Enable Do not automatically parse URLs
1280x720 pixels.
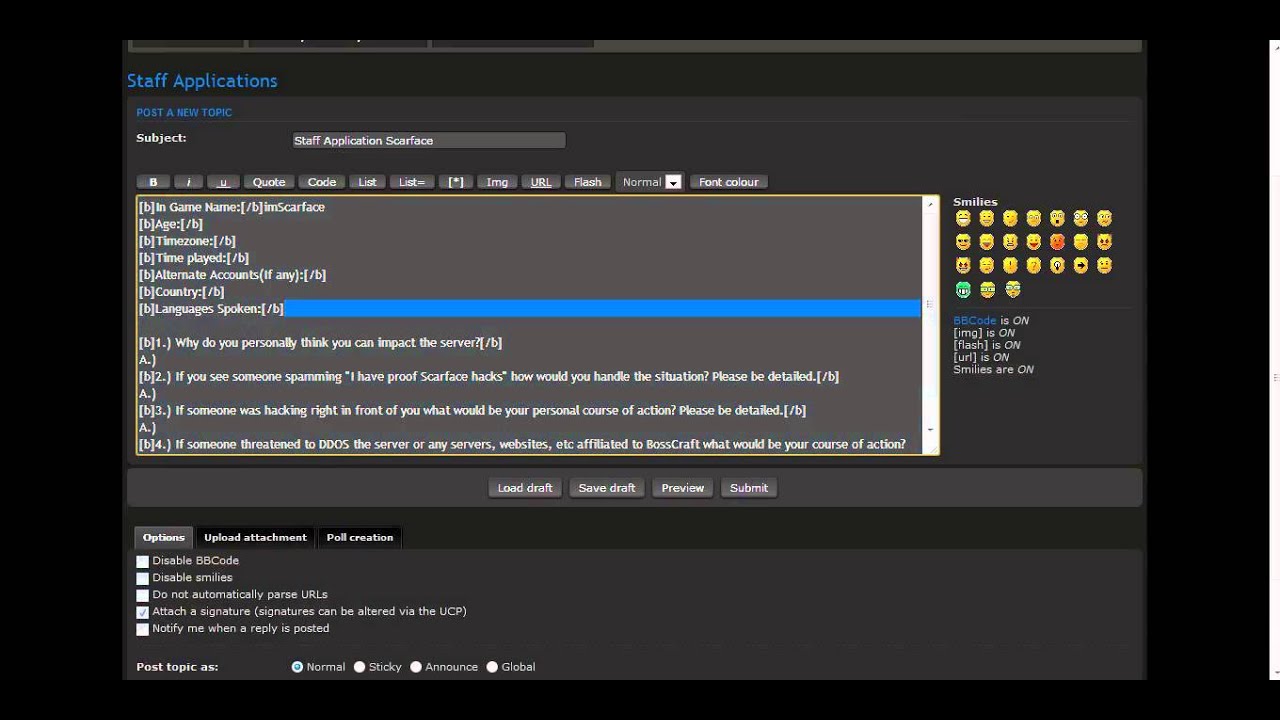(143, 596)
